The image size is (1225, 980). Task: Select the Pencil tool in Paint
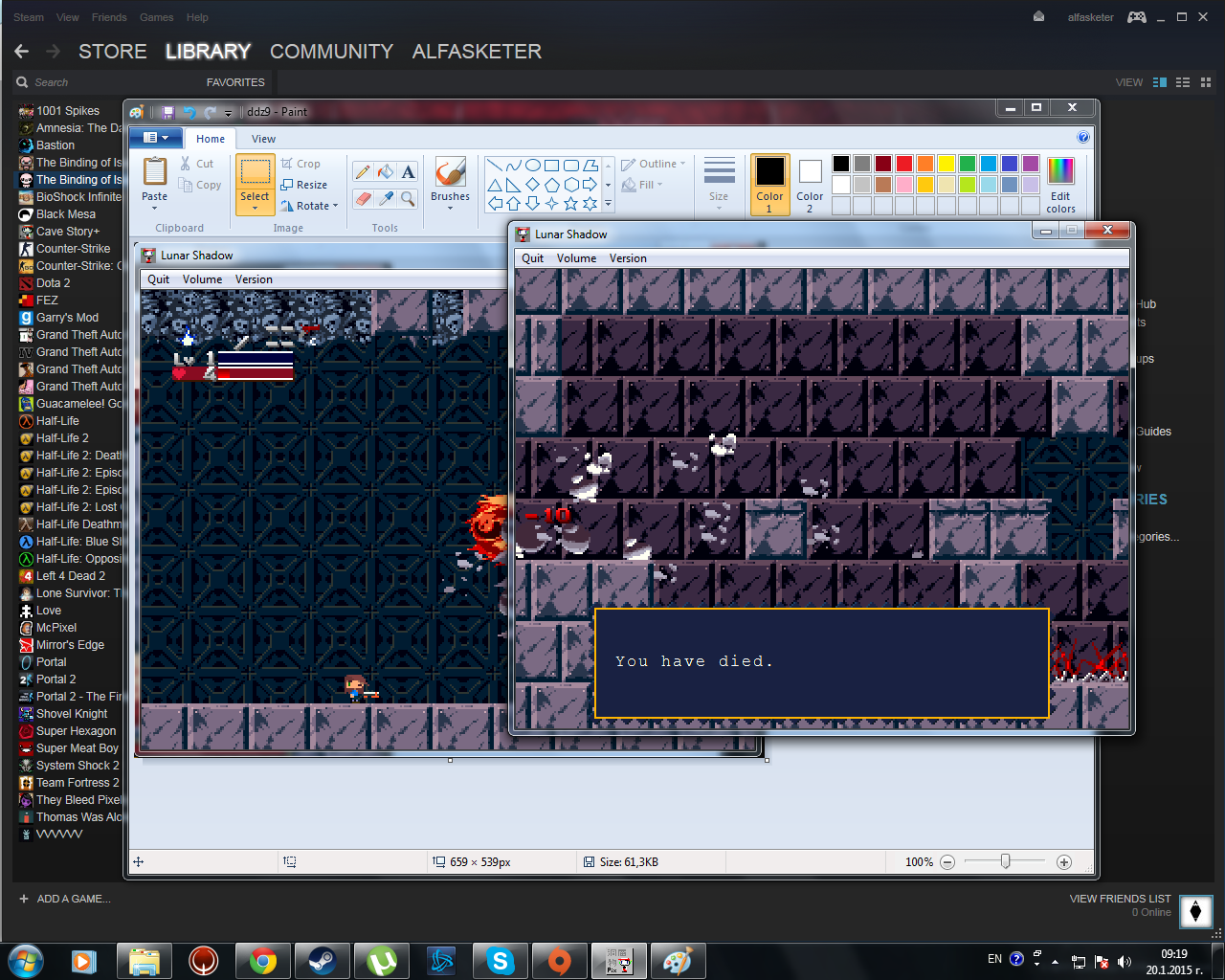(363, 172)
